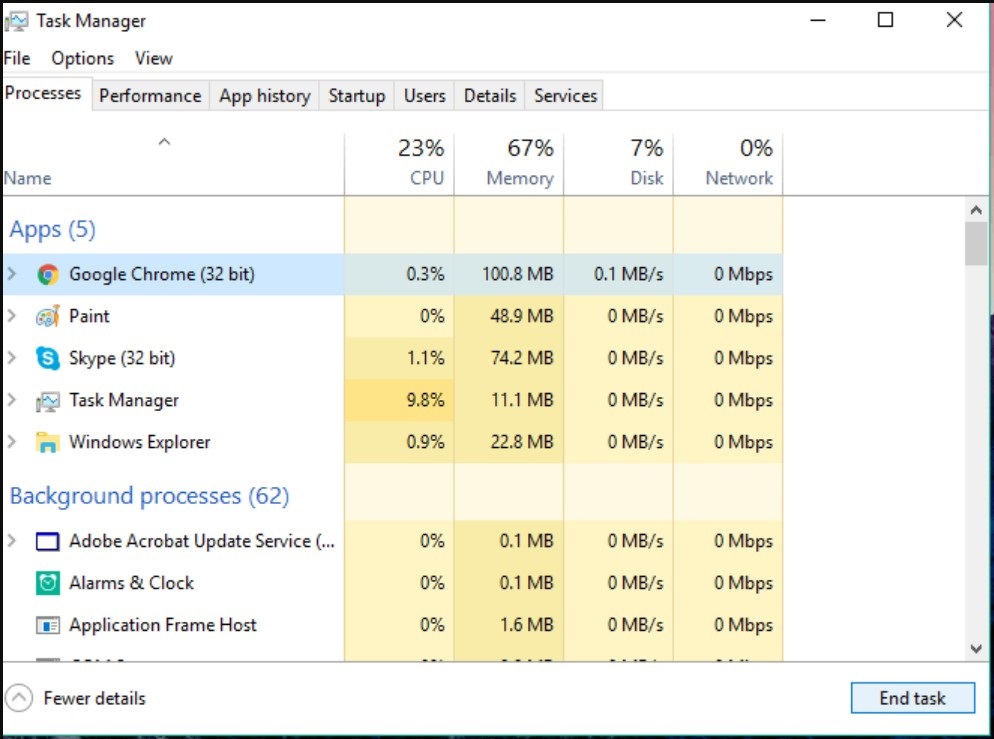994x739 pixels.
Task: Click the scrollbar up arrow
Action: 976,210
